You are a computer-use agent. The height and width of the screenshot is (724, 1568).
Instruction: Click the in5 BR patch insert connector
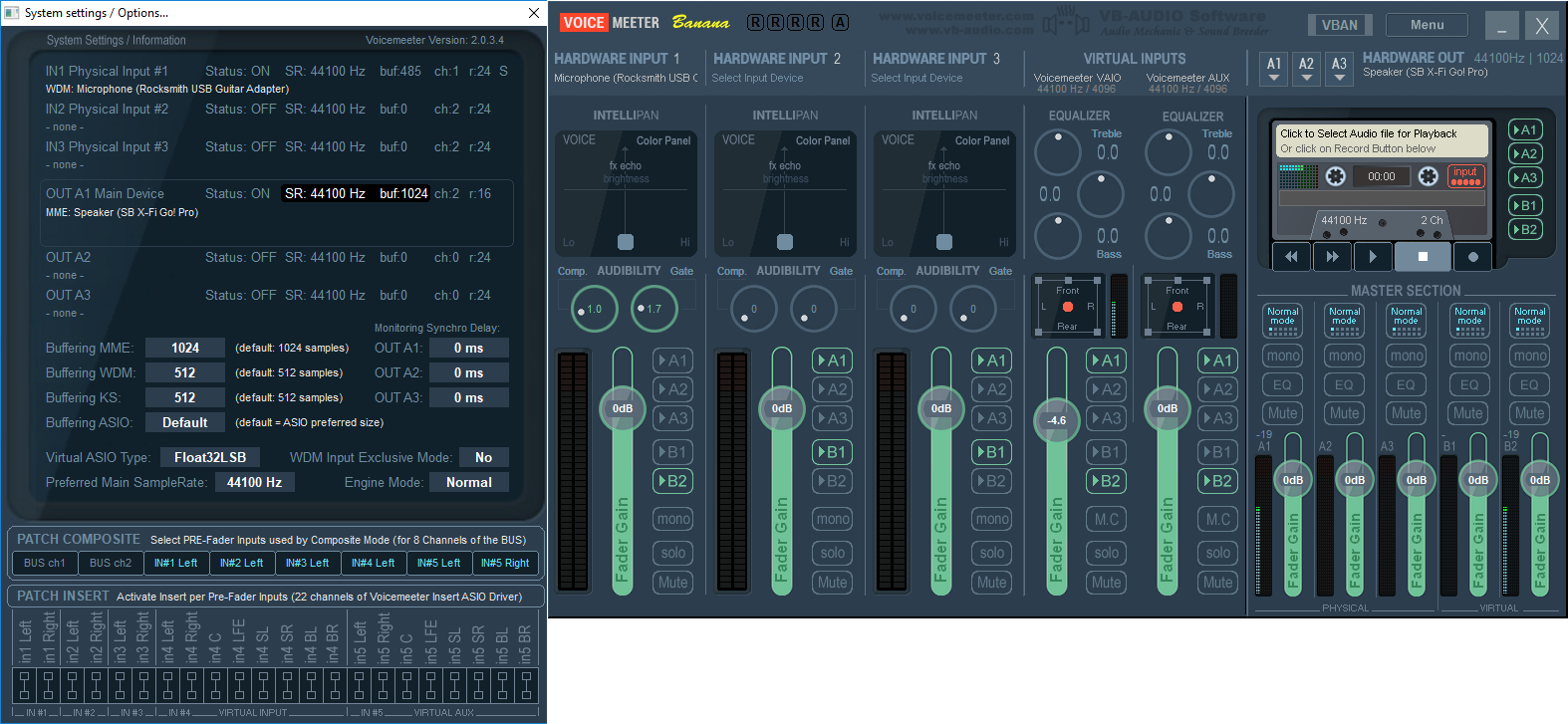pos(526,684)
